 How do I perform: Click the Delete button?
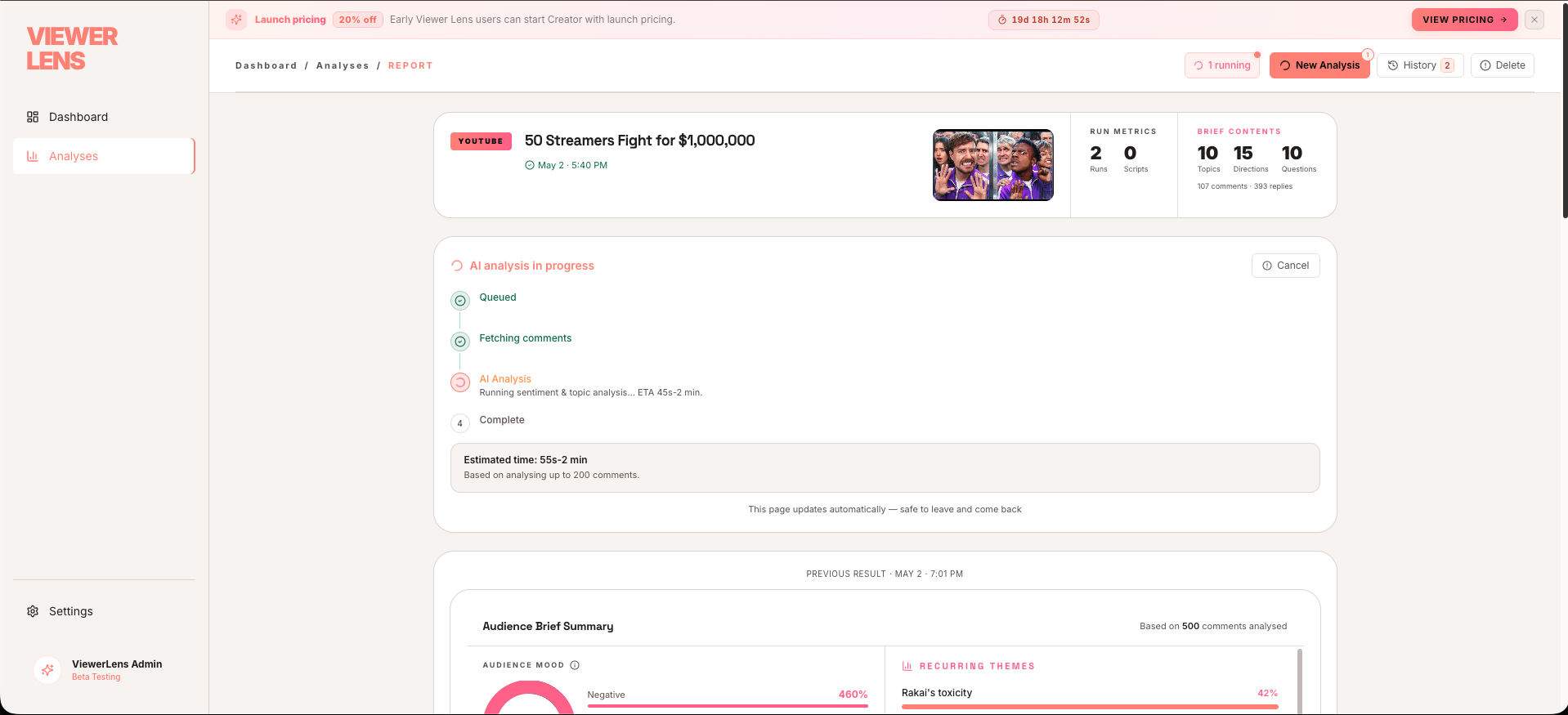[x=1503, y=65]
